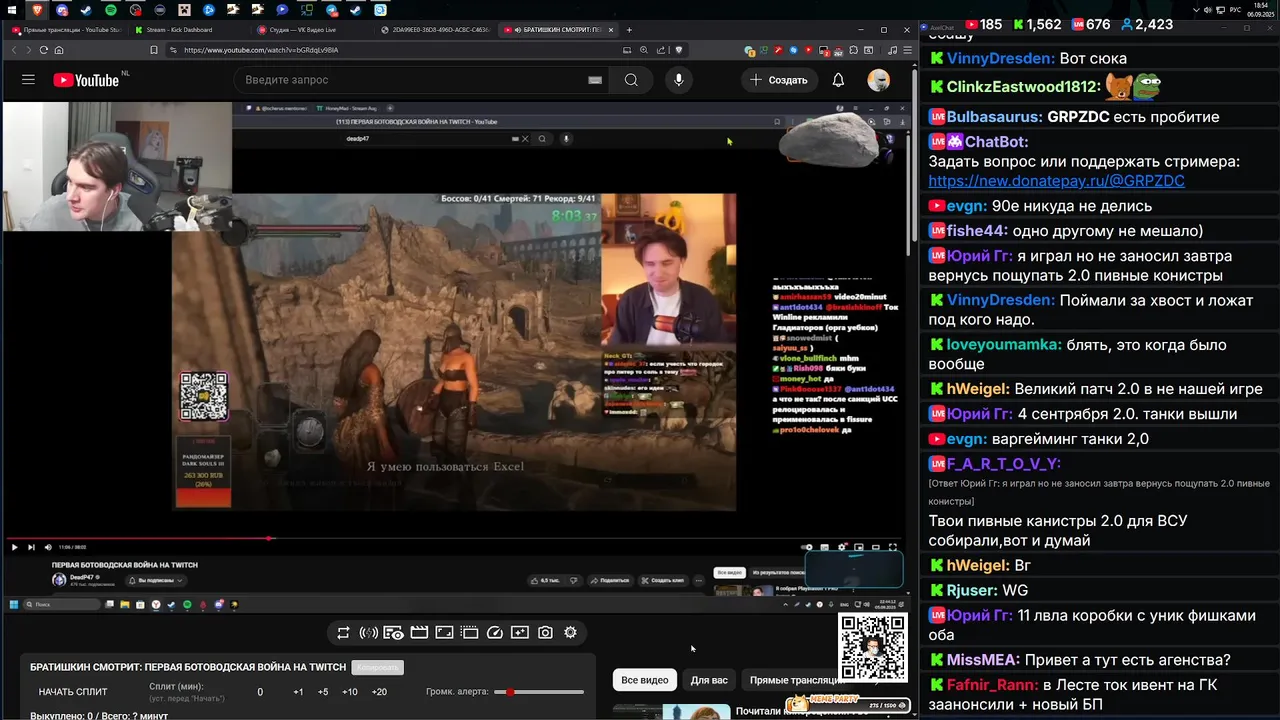Viewport: 1280px width, 720px height.
Task: Switch to Прямые трансляции YouTube Studio tab
Action: point(66,30)
